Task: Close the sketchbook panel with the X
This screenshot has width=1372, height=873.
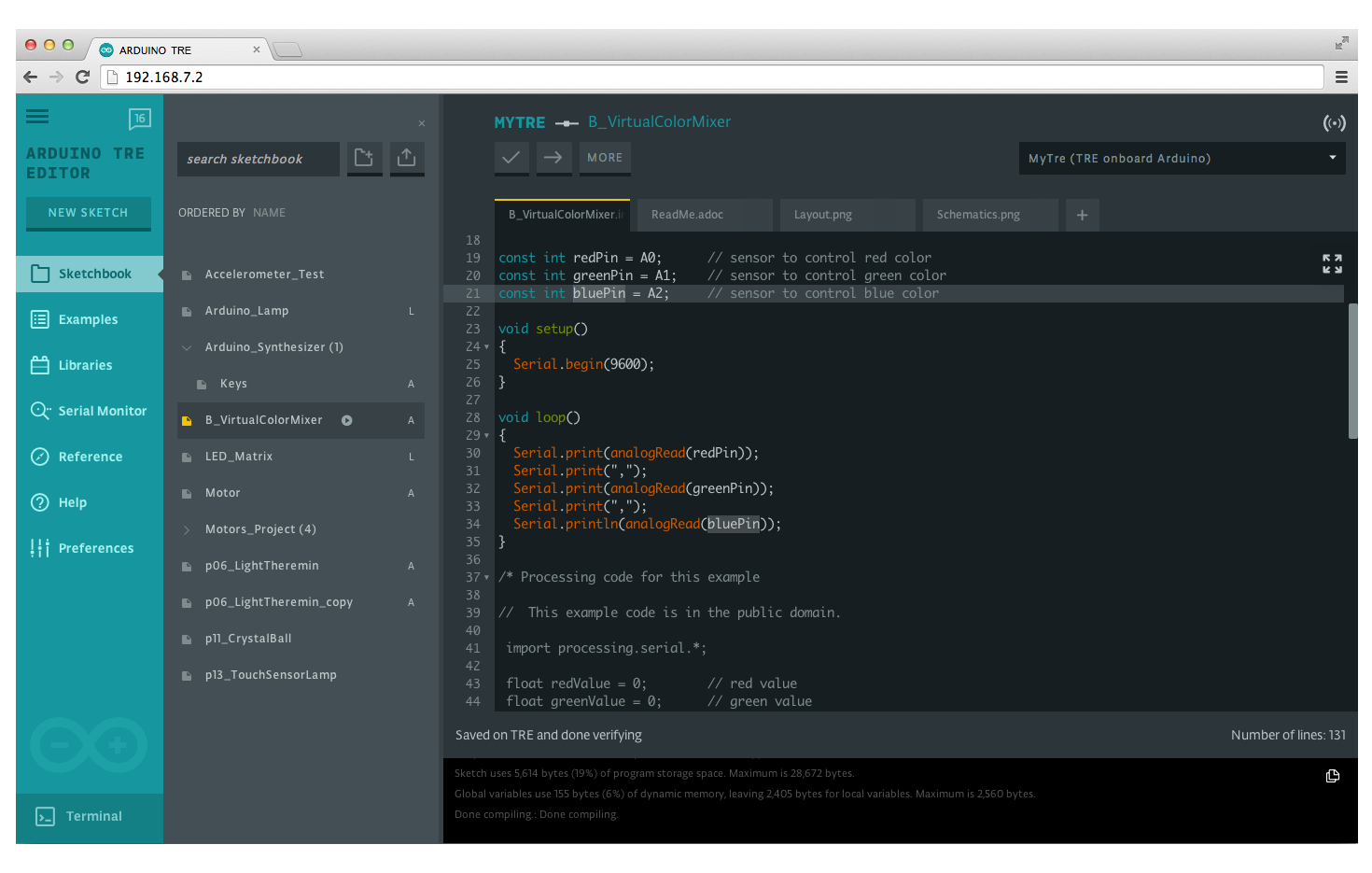Action: (422, 123)
